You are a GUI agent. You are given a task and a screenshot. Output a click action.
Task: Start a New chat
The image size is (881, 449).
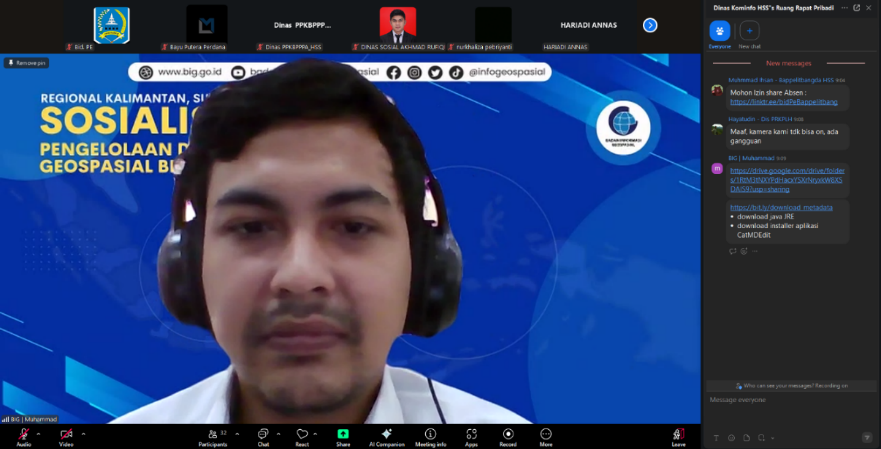pos(749,32)
